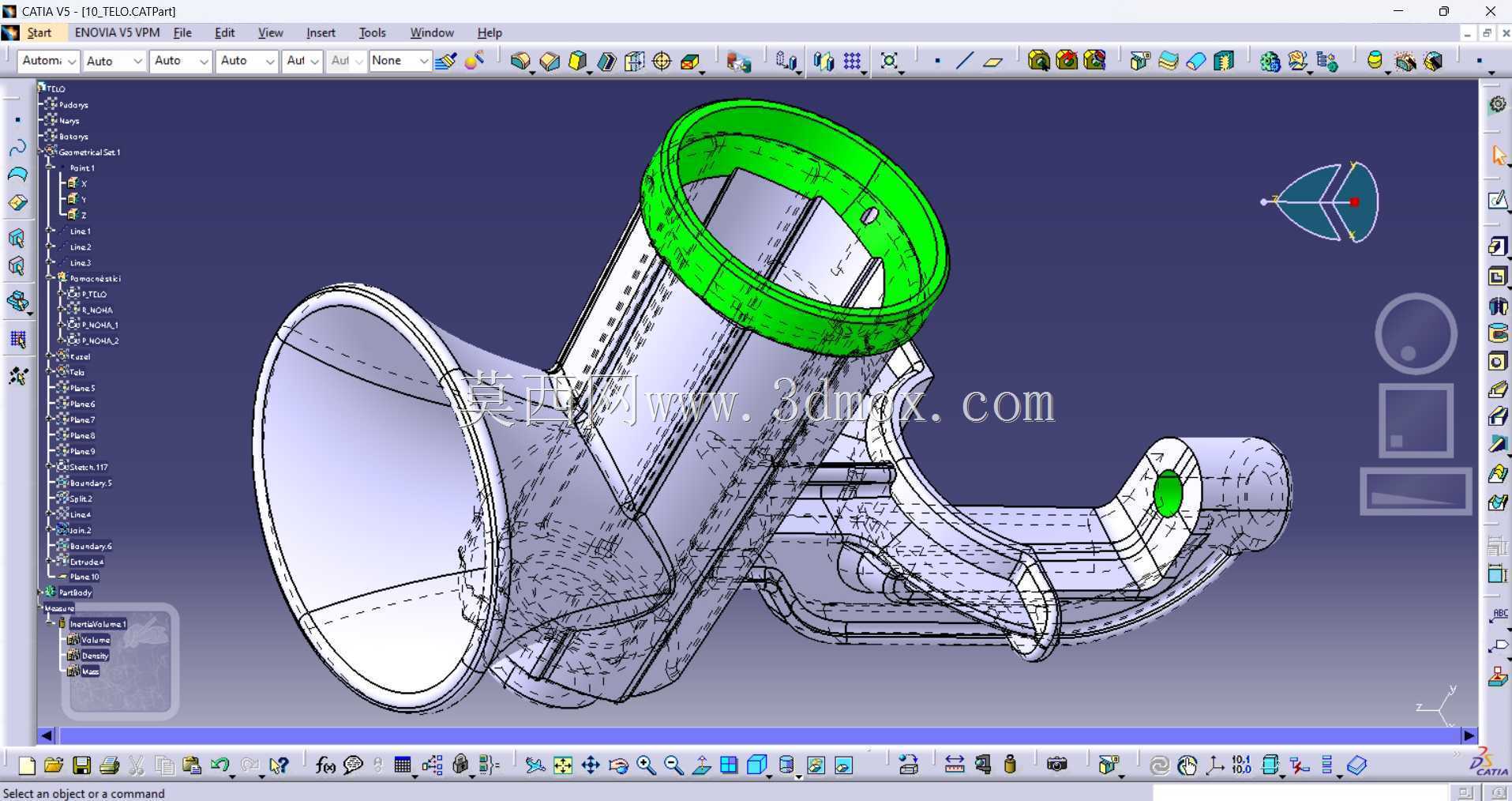Click the Work on Support grid icon
Viewport: 1512px width, 801px height.
[17, 340]
